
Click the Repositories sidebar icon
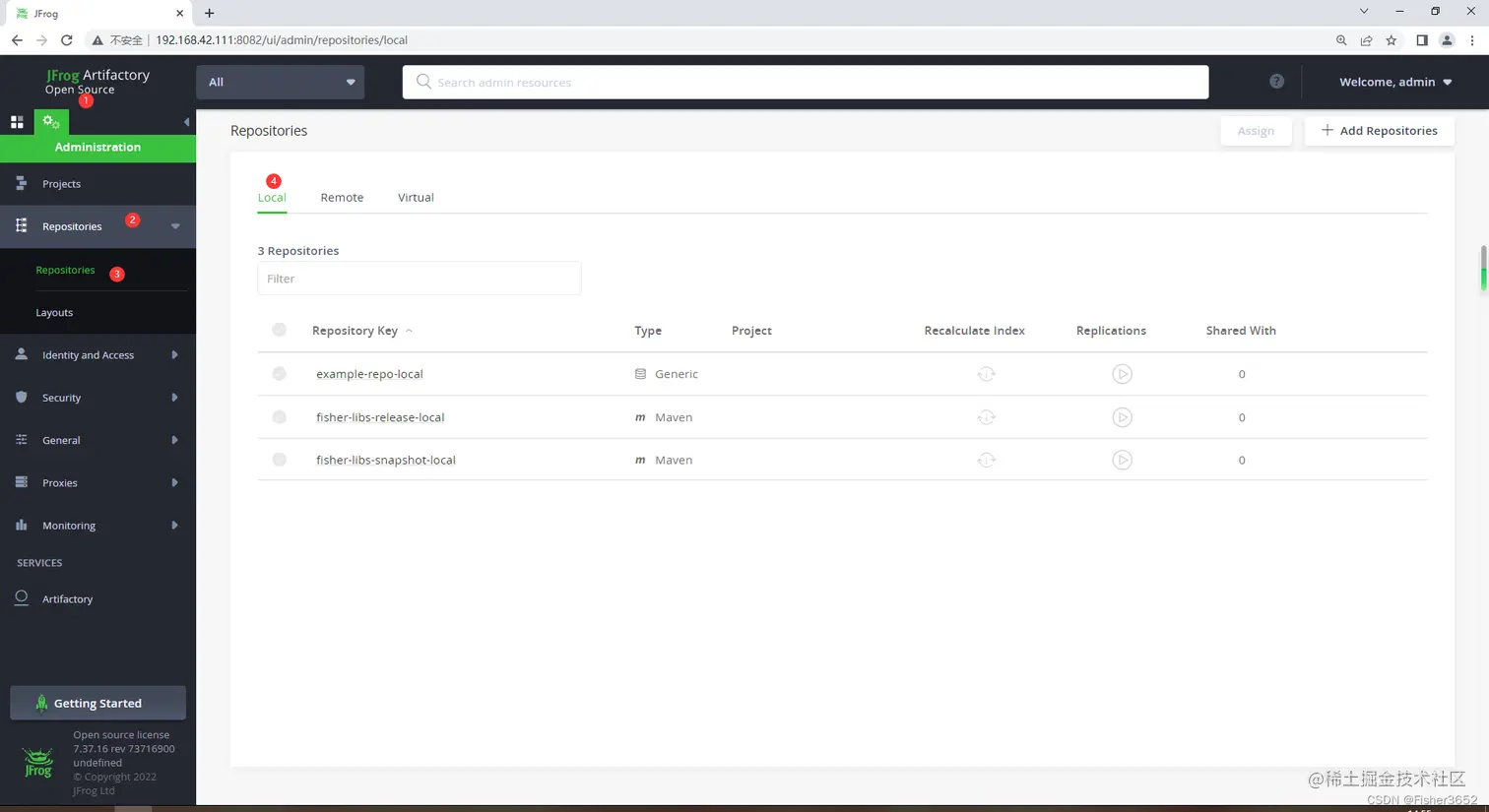point(21,226)
